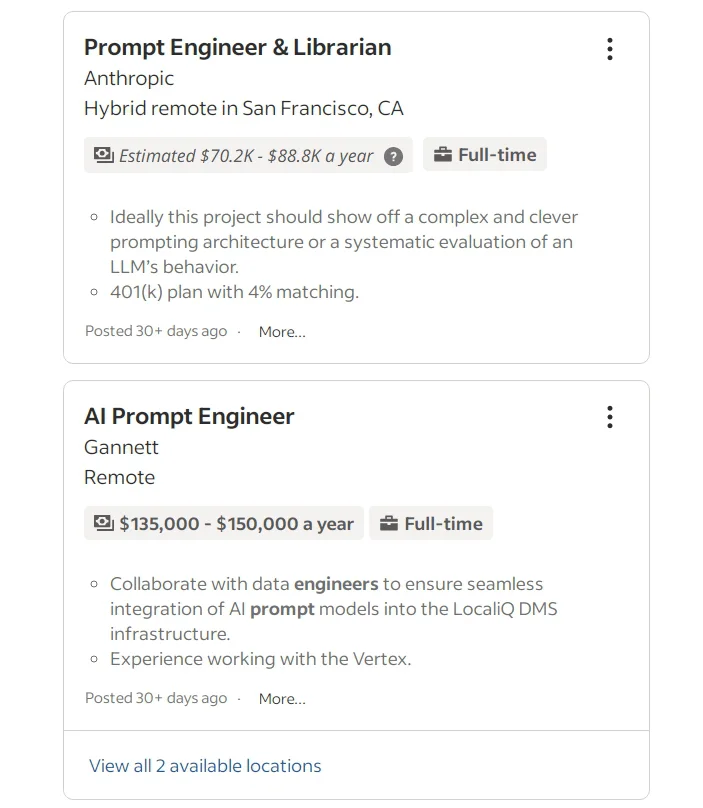Expand More… on the Gannett job card
The width and height of the screenshot is (703, 808).
(282, 699)
